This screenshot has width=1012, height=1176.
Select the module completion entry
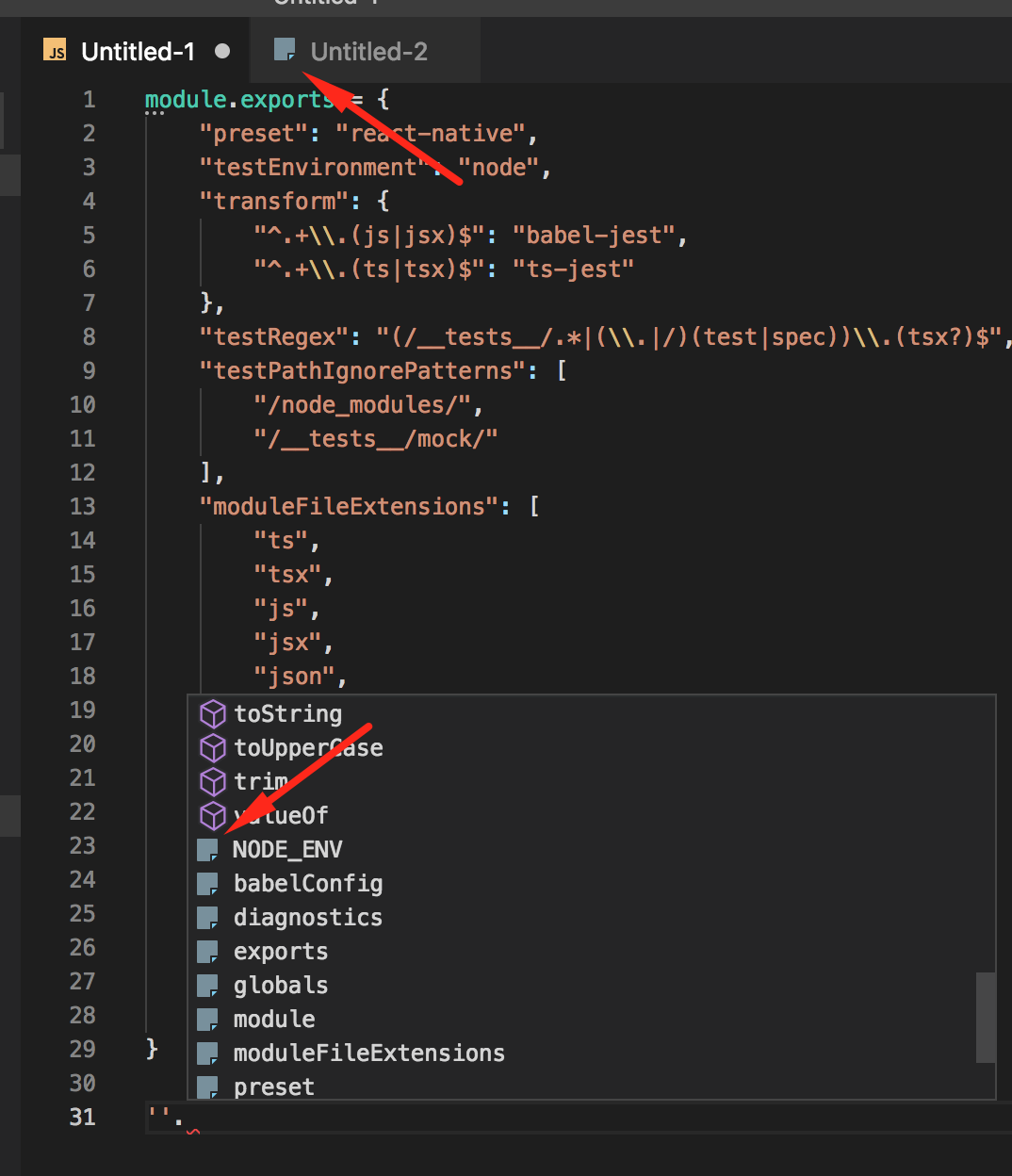point(274,1019)
